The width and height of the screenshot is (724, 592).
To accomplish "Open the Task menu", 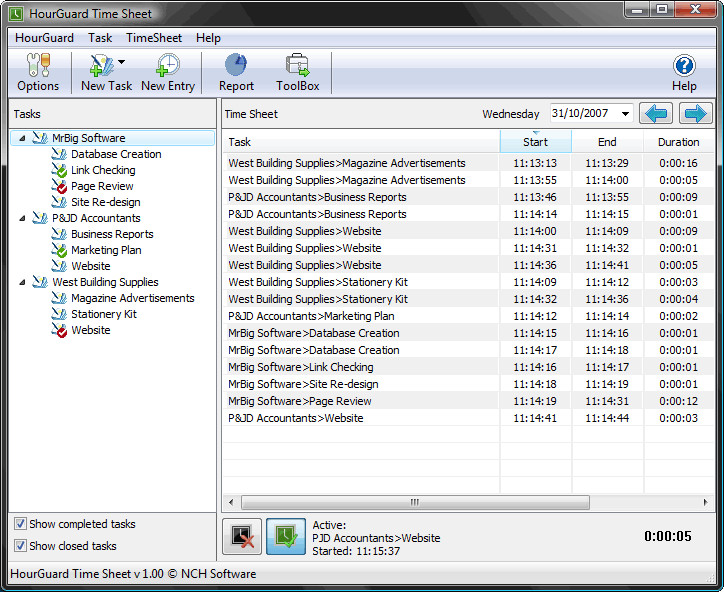I will coord(100,38).
